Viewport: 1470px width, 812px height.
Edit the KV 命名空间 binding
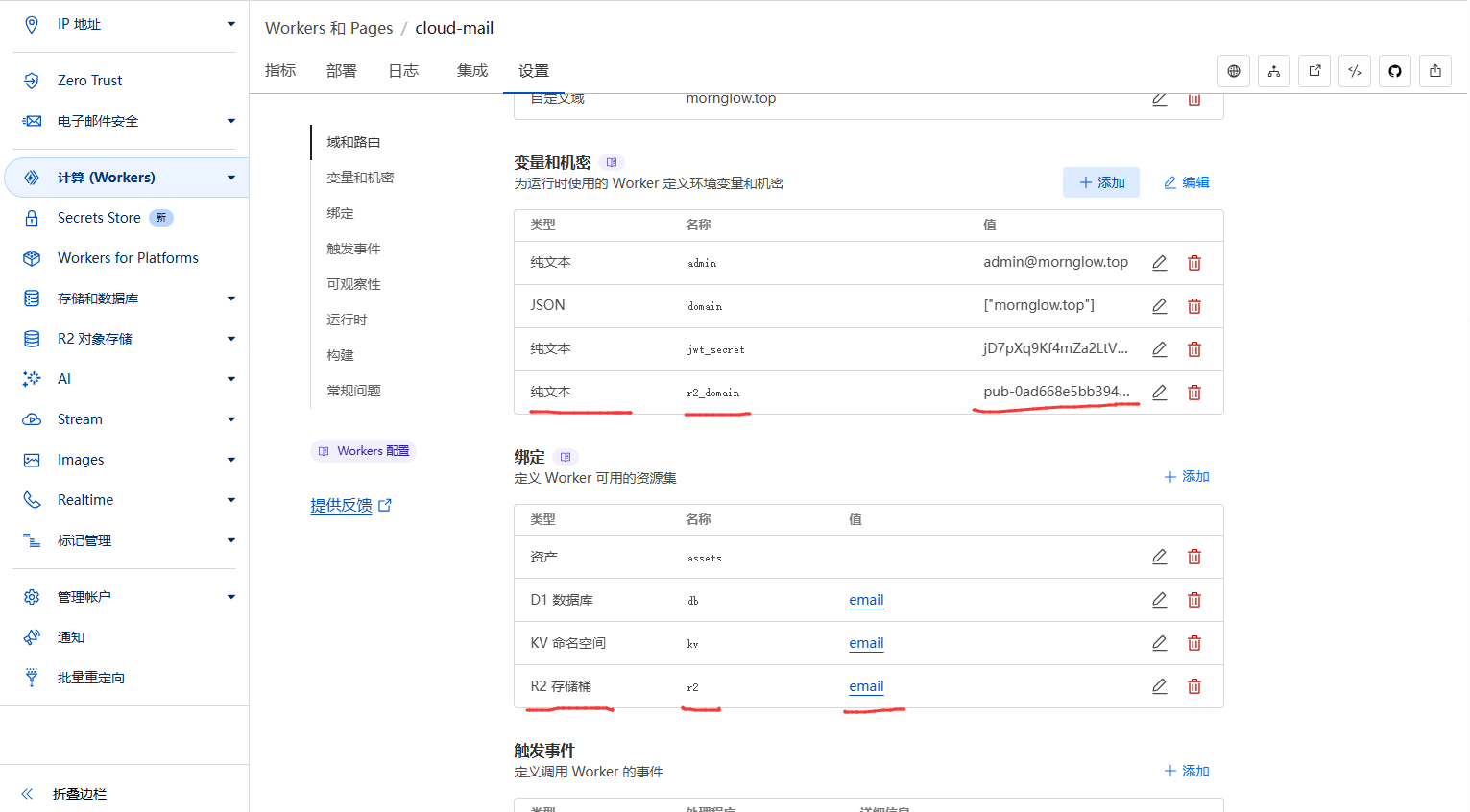(x=1160, y=643)
